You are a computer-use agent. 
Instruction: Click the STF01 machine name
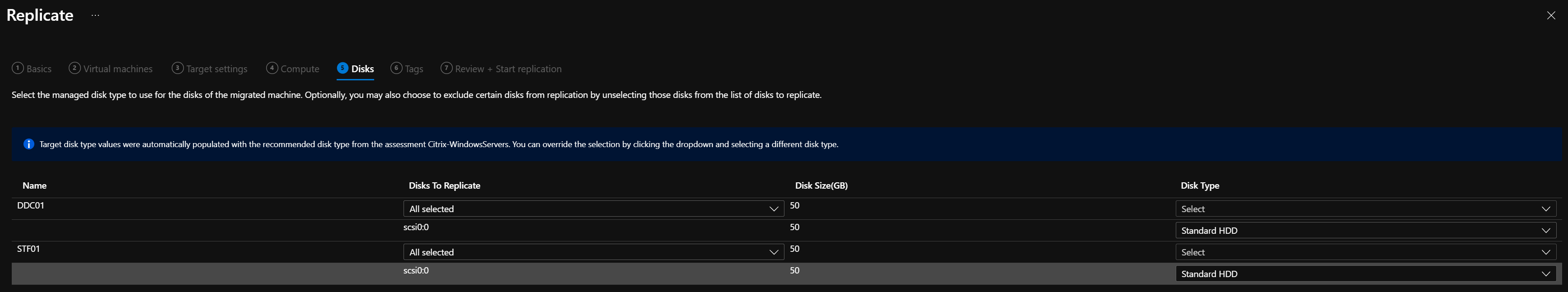[x=28, y=249]
